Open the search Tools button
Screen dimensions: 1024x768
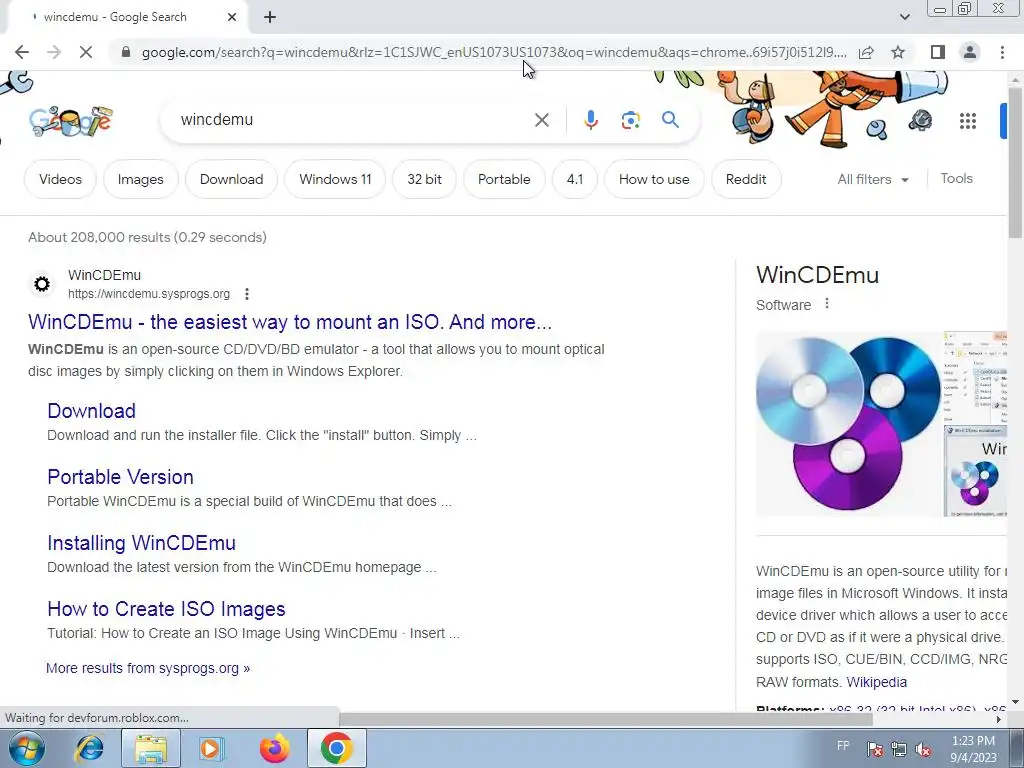[956, 178]
